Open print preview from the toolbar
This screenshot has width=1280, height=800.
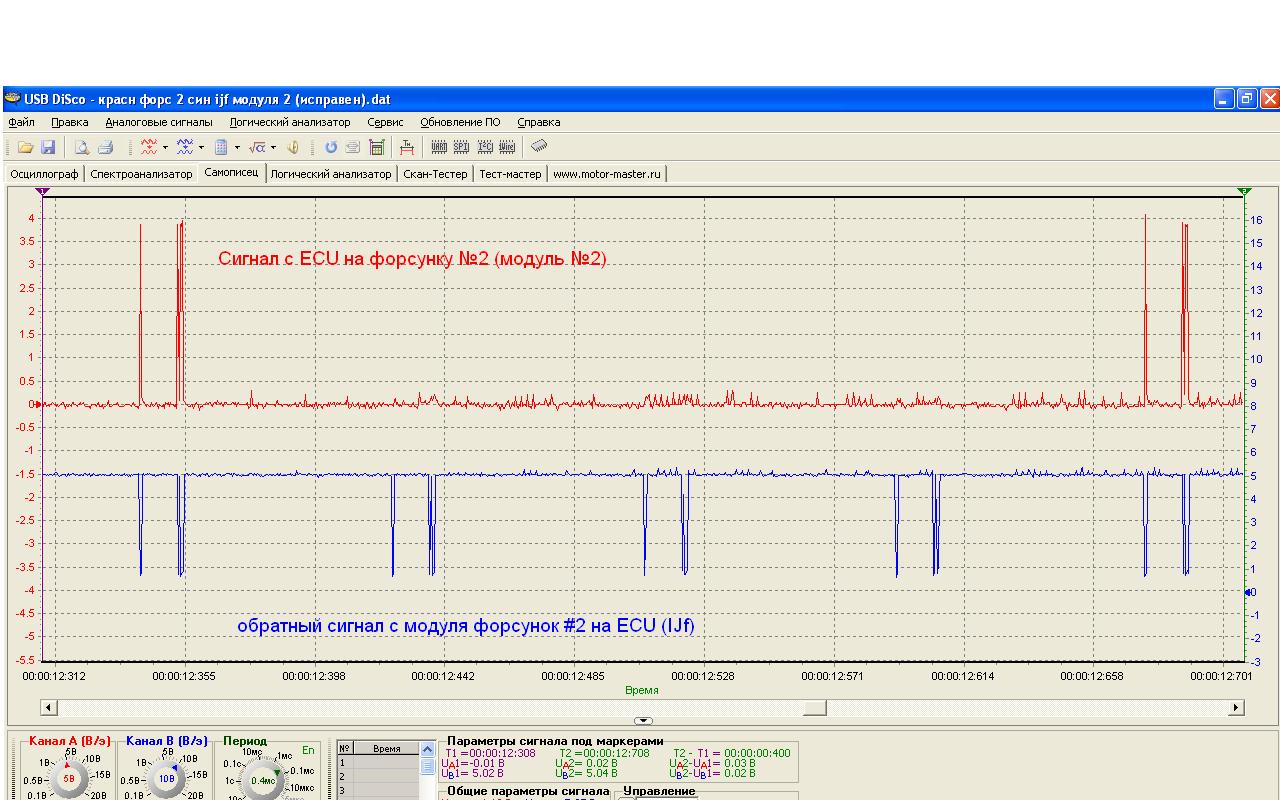pyautogui.click(x=82, y=147)
